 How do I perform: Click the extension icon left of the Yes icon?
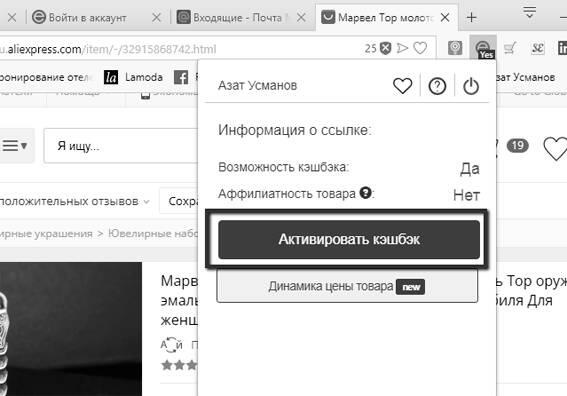(455, 48)
